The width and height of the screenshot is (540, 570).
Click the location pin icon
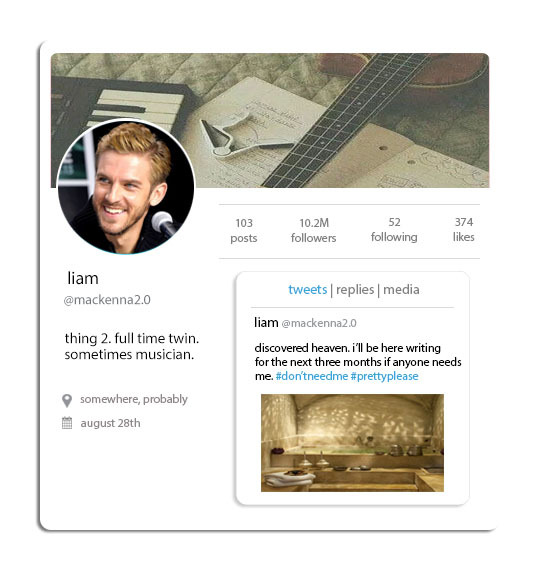67,401
